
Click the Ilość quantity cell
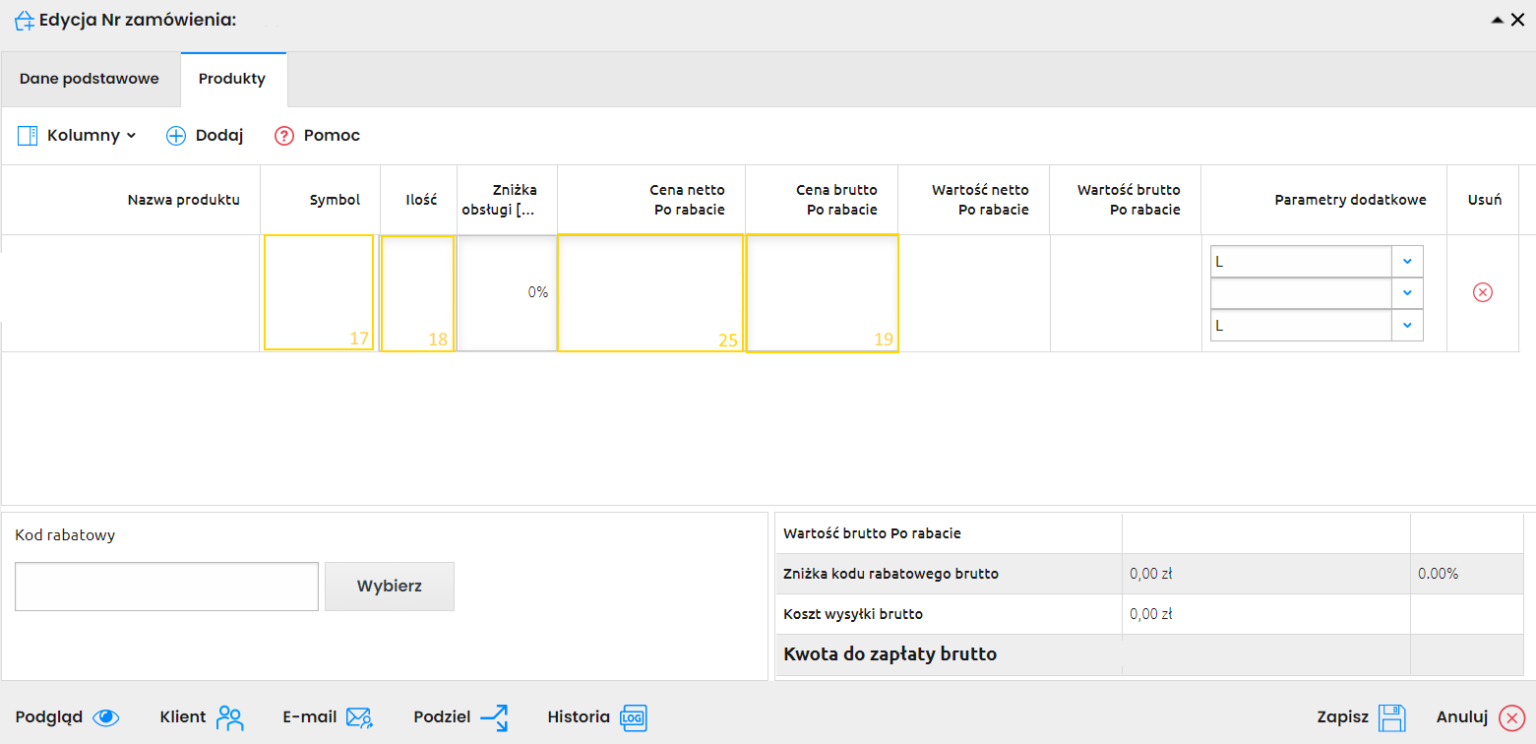pos(417,292)
